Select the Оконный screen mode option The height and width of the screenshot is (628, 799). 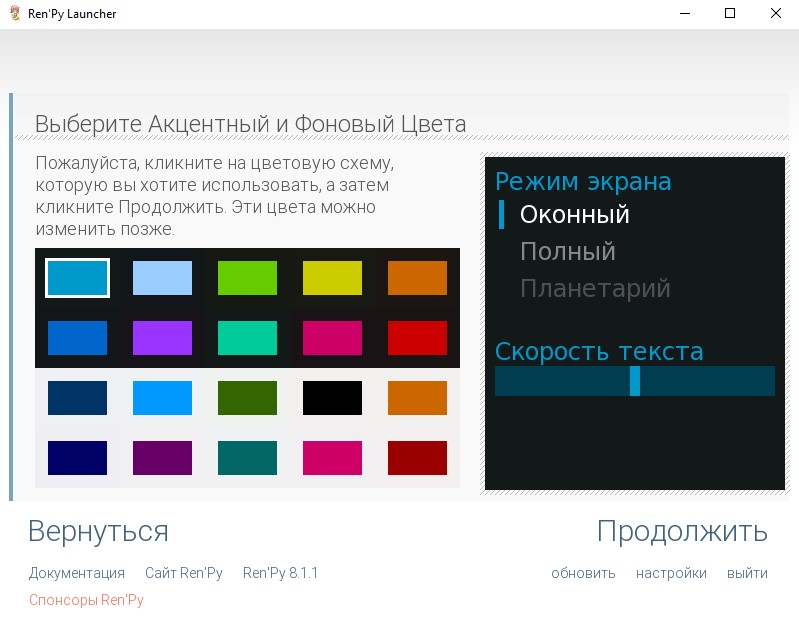coord(574,214)
